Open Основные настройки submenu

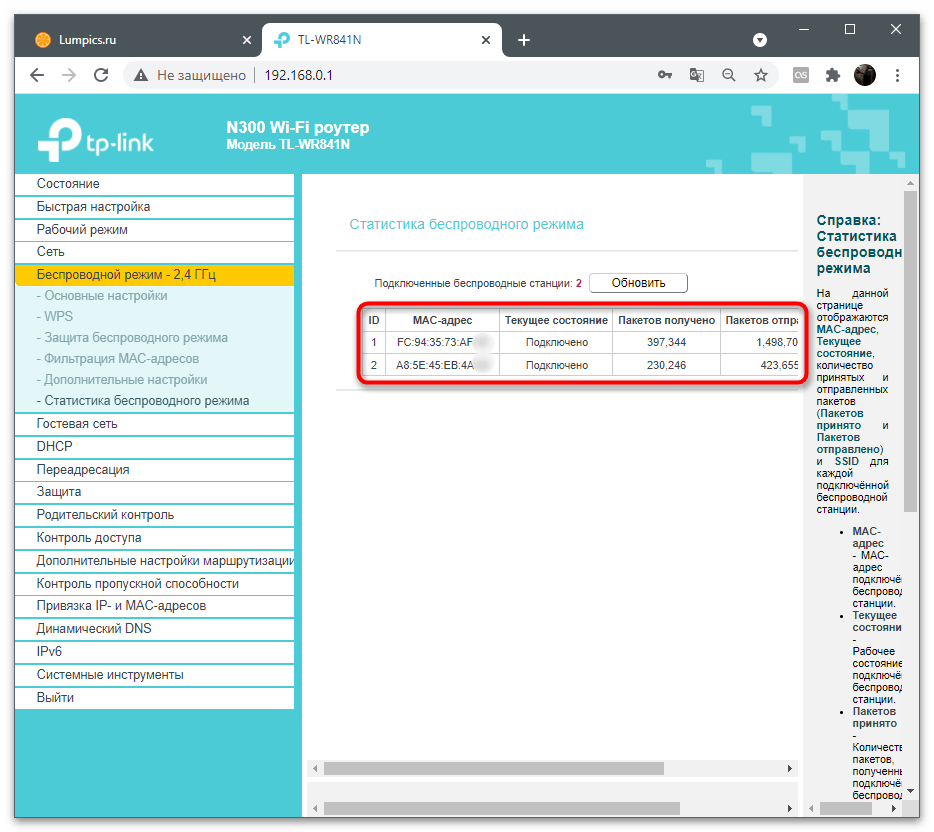tap(102, 295)
